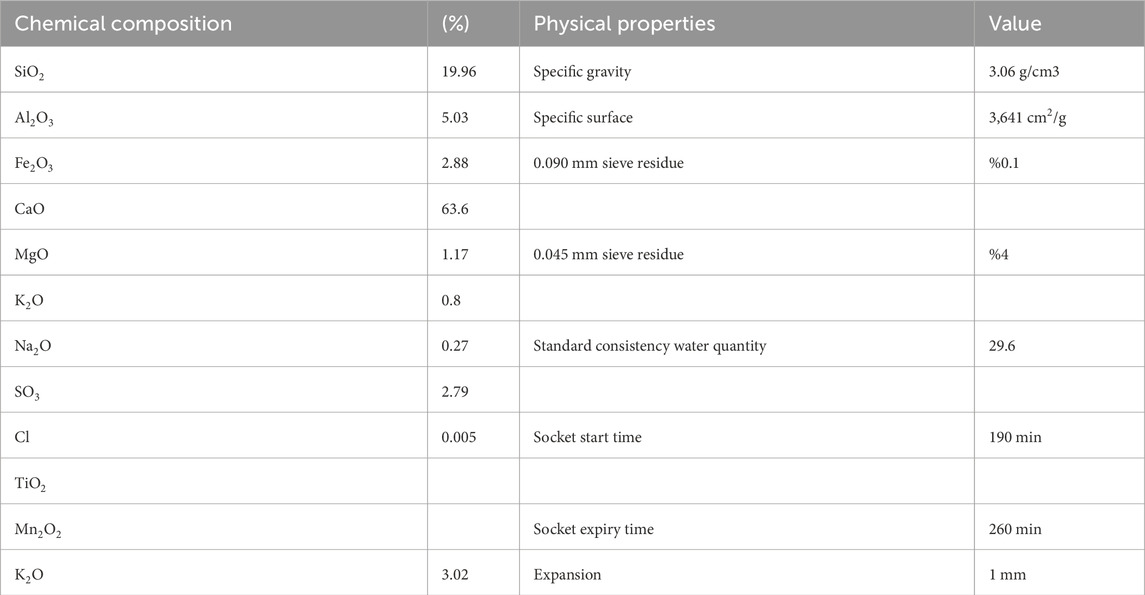The image size is (1145, 595).
Task: Select "0.090 mm sieve residue" cell
Action: 608,163
